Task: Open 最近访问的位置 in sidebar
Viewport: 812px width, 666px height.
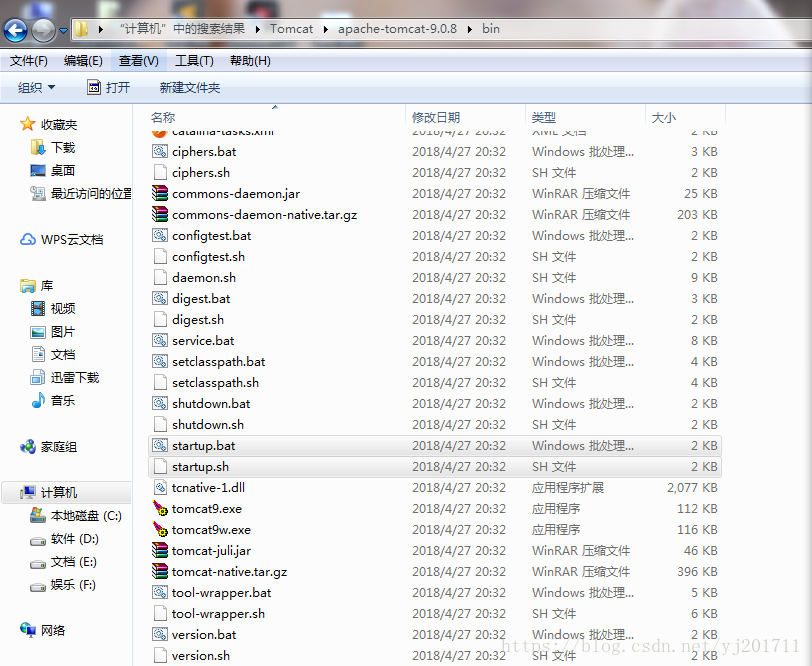Action: pos(81,194)
